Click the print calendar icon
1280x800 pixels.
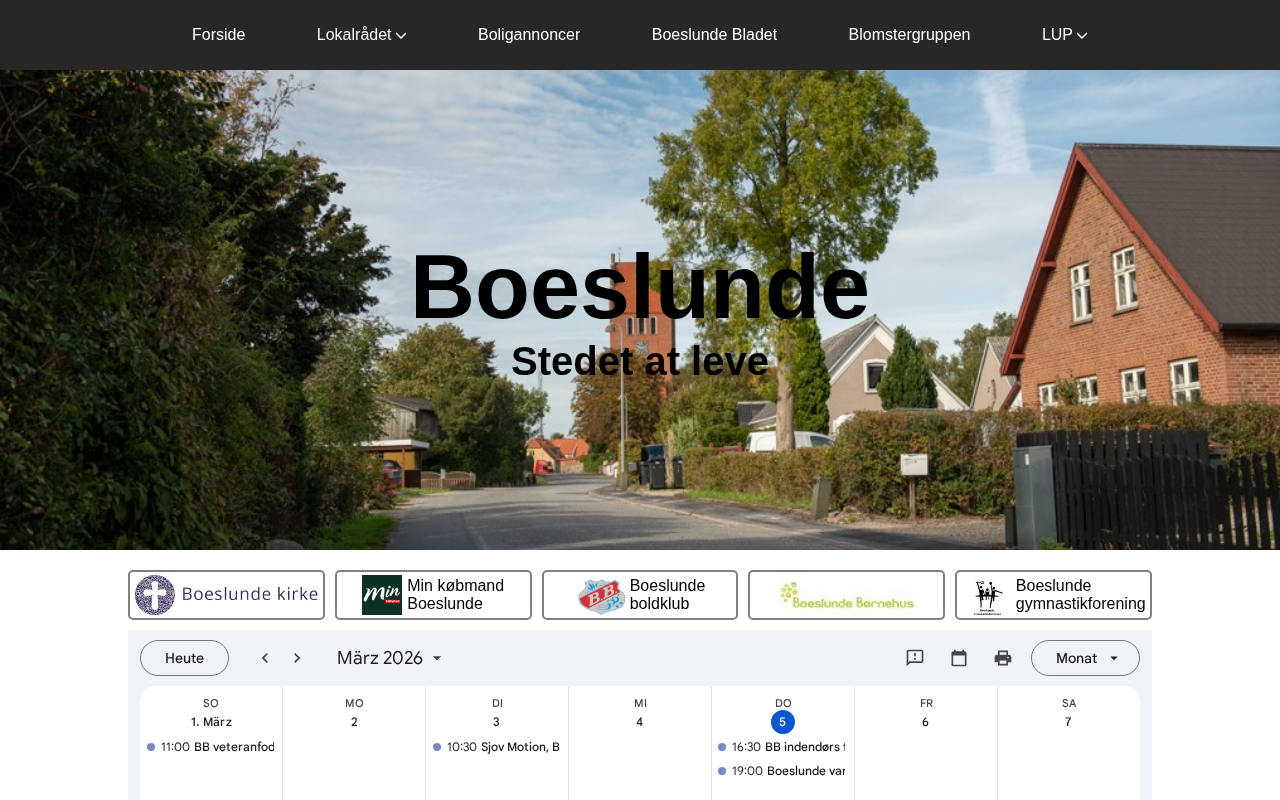point(1003,658)
